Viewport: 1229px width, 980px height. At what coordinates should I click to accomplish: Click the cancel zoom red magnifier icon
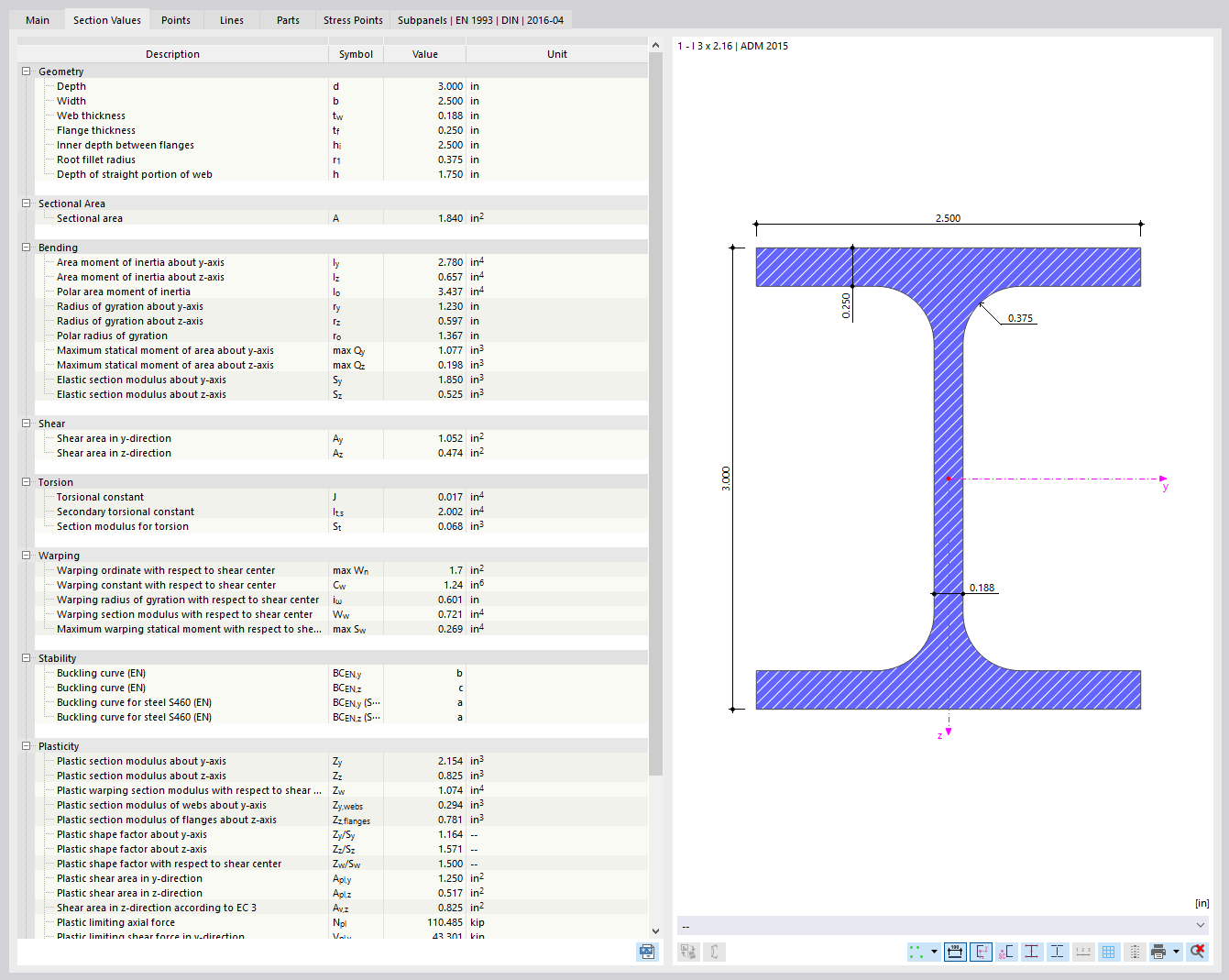(1196, 952)
